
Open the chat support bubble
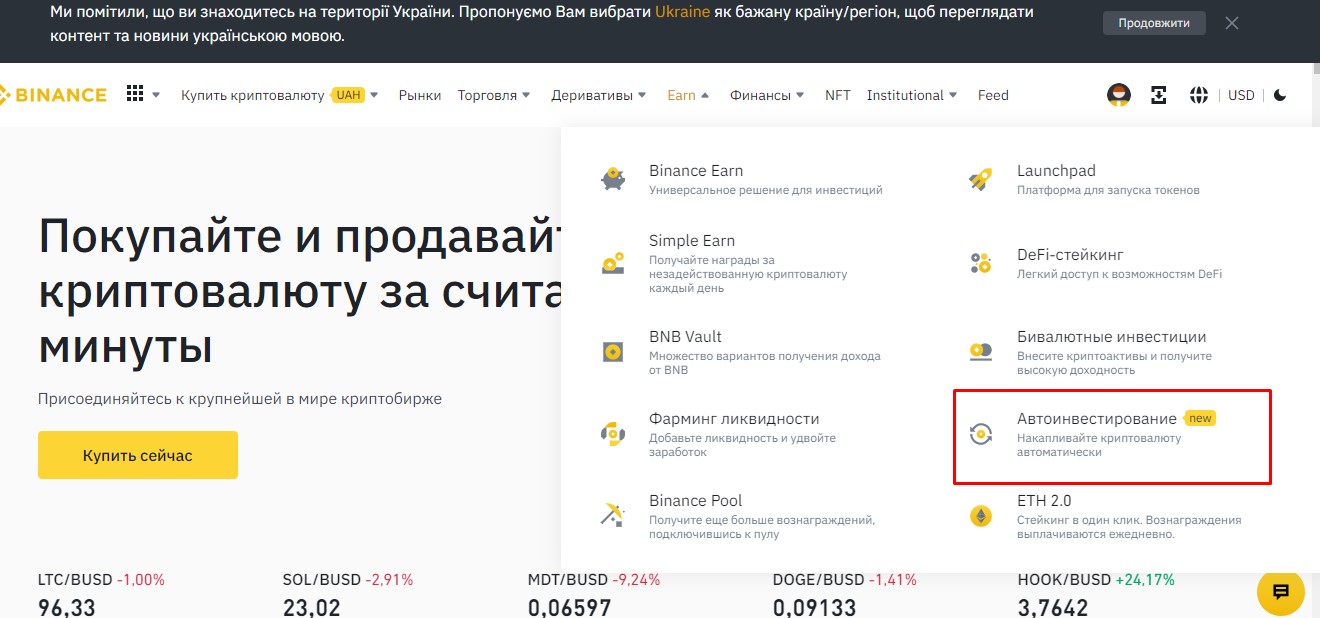pyautogui.click(x=1281, y=592)
